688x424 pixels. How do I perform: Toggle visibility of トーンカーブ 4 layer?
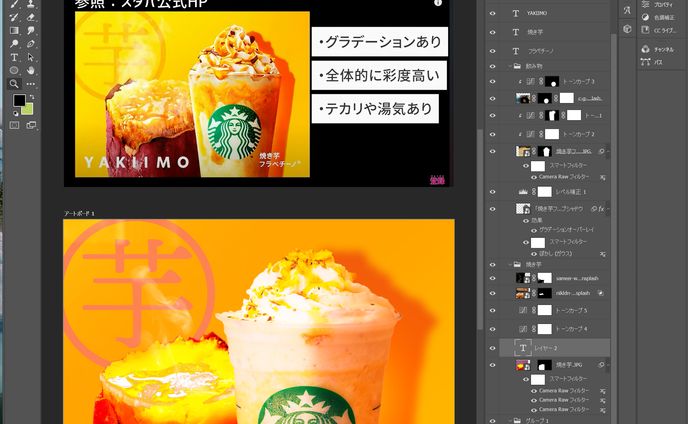(492, 328)
